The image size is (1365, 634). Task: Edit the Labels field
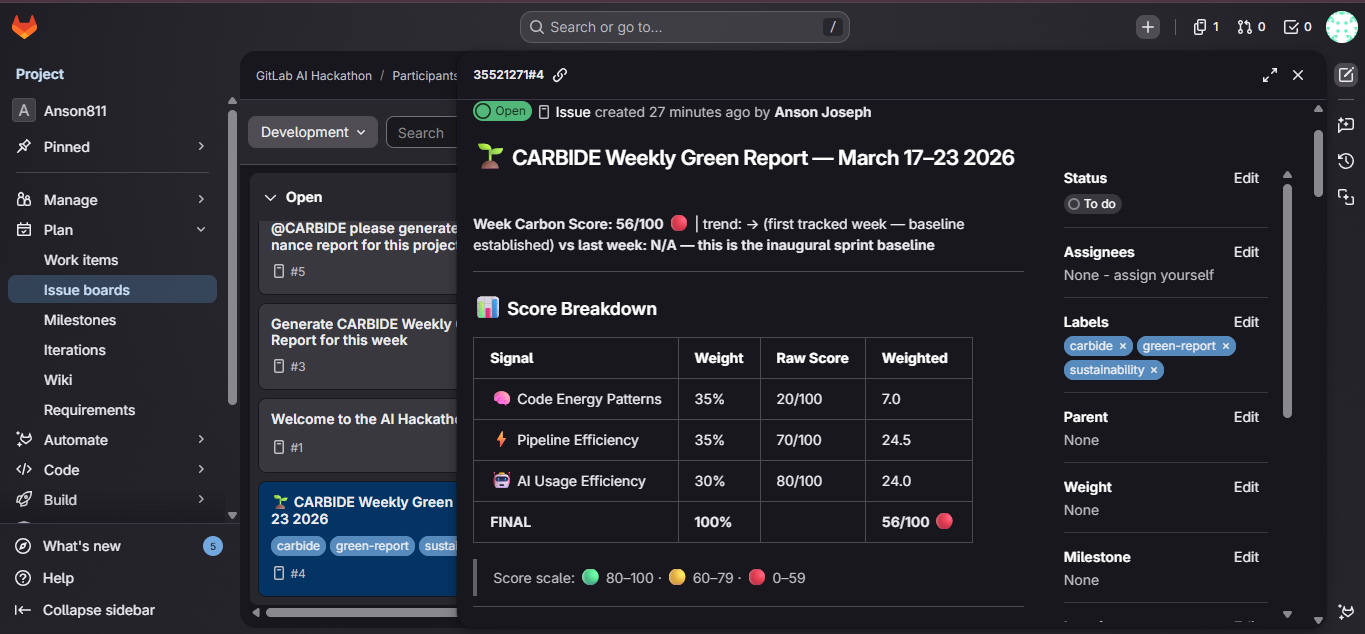pyautogui.click(x=1246, y=322)
